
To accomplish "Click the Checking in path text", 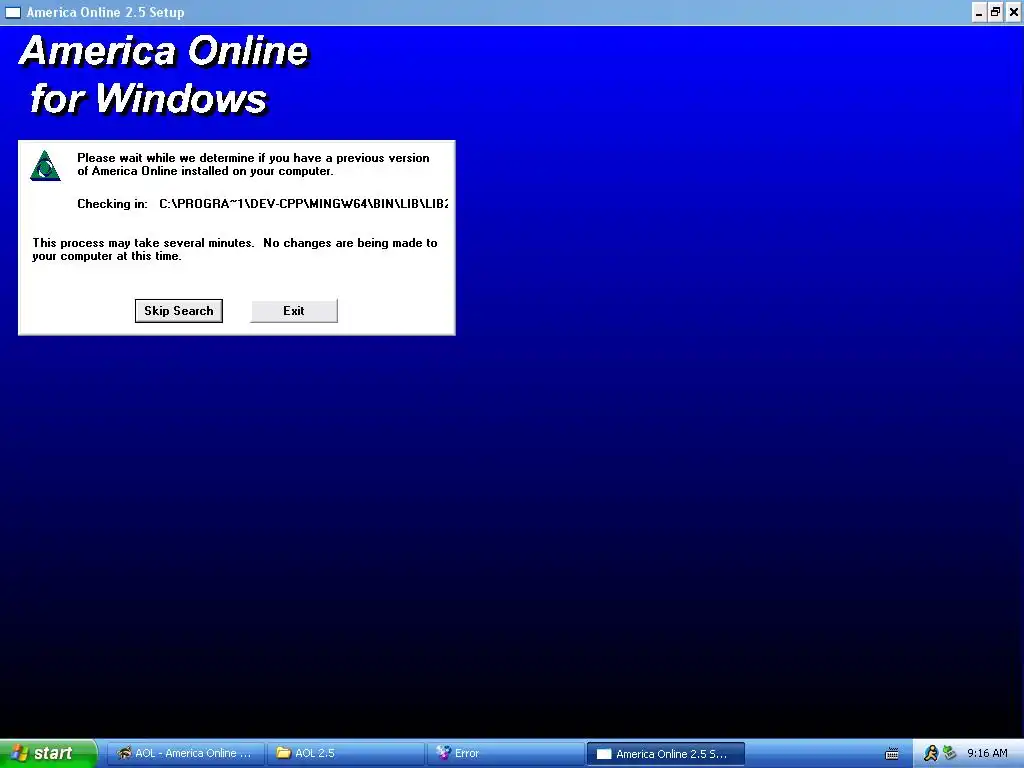I will (x=304, y=204).
